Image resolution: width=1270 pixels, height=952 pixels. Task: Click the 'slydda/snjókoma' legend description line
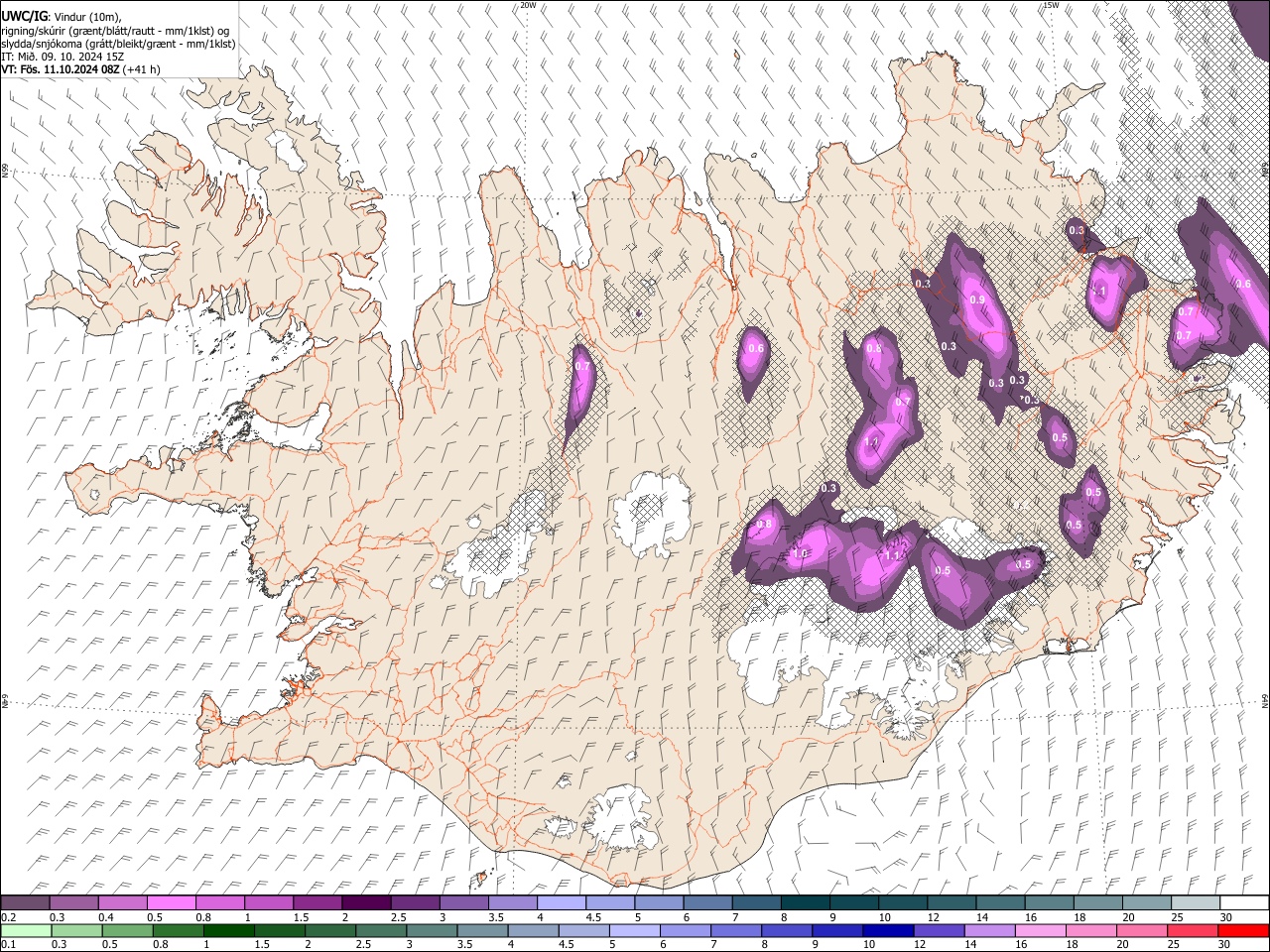click(x=118, y=44)
